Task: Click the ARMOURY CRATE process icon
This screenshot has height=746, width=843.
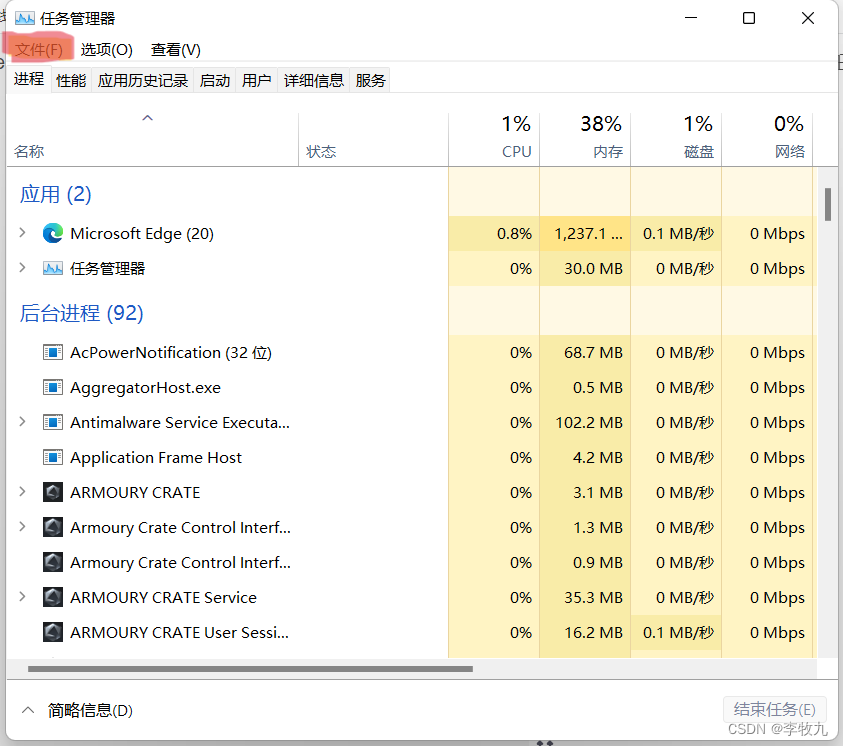Action: click(x=53, y=492)
